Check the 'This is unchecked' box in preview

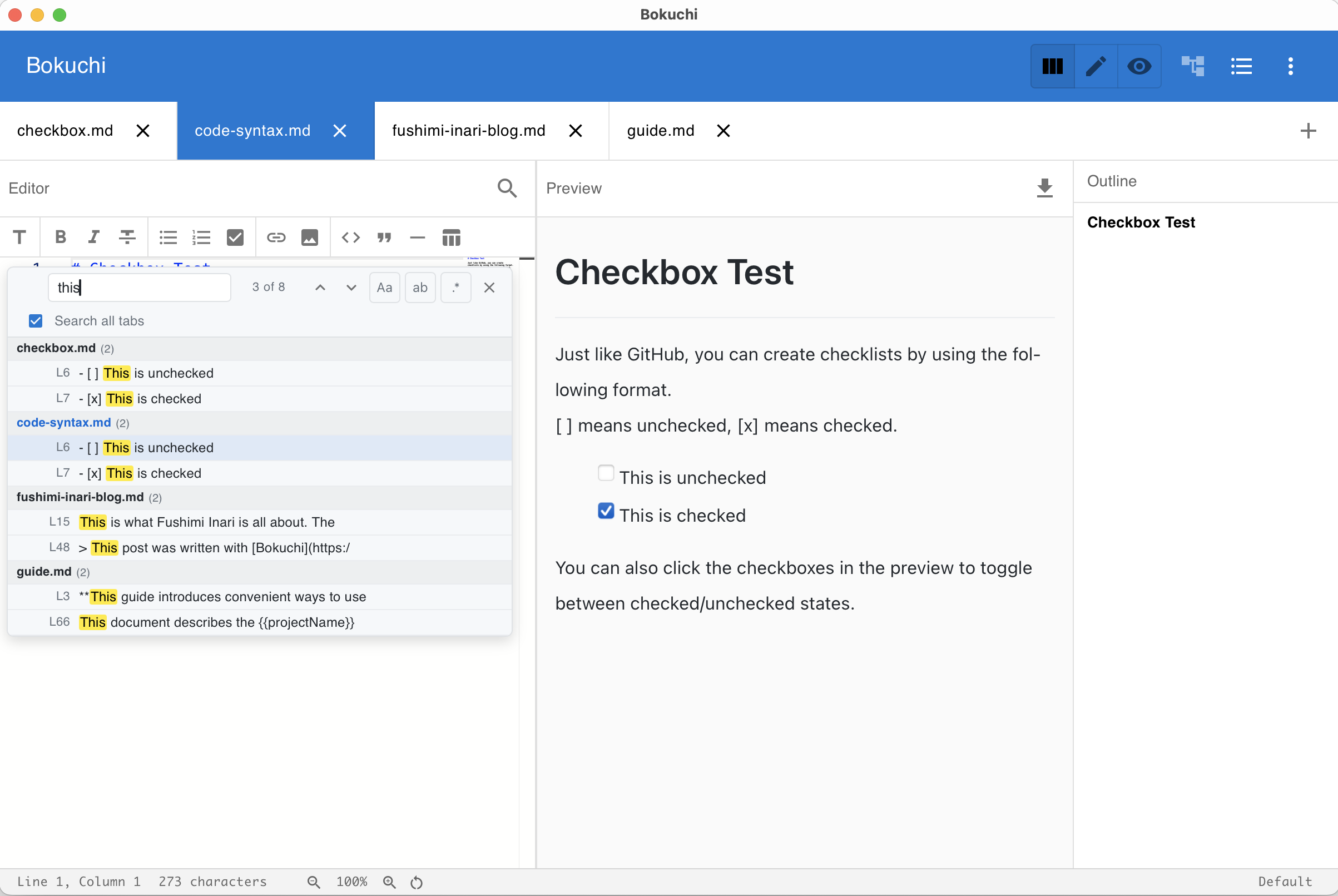tap(606, 473)
